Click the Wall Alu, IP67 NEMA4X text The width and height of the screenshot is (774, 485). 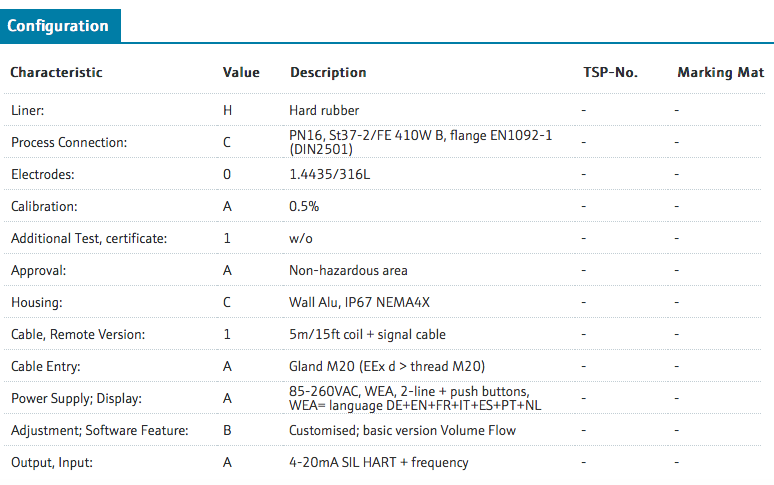[x=359, y=302]
